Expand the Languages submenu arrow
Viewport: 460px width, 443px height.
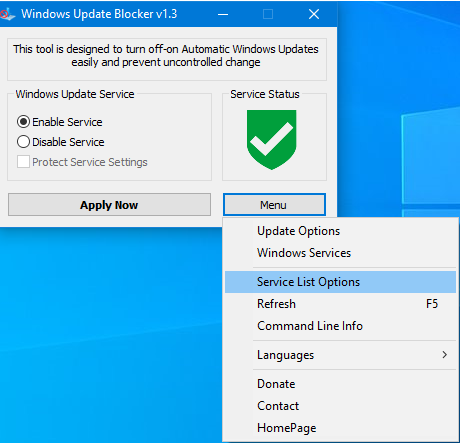click(x=444, y=355)
